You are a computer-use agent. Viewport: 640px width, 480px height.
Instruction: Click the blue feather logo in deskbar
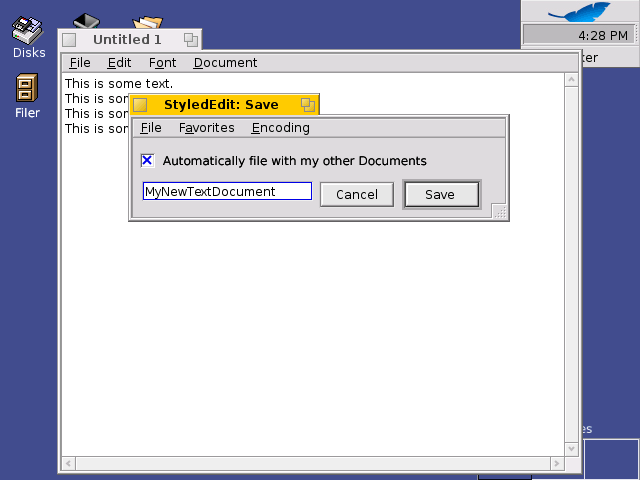tap(579, 11)
